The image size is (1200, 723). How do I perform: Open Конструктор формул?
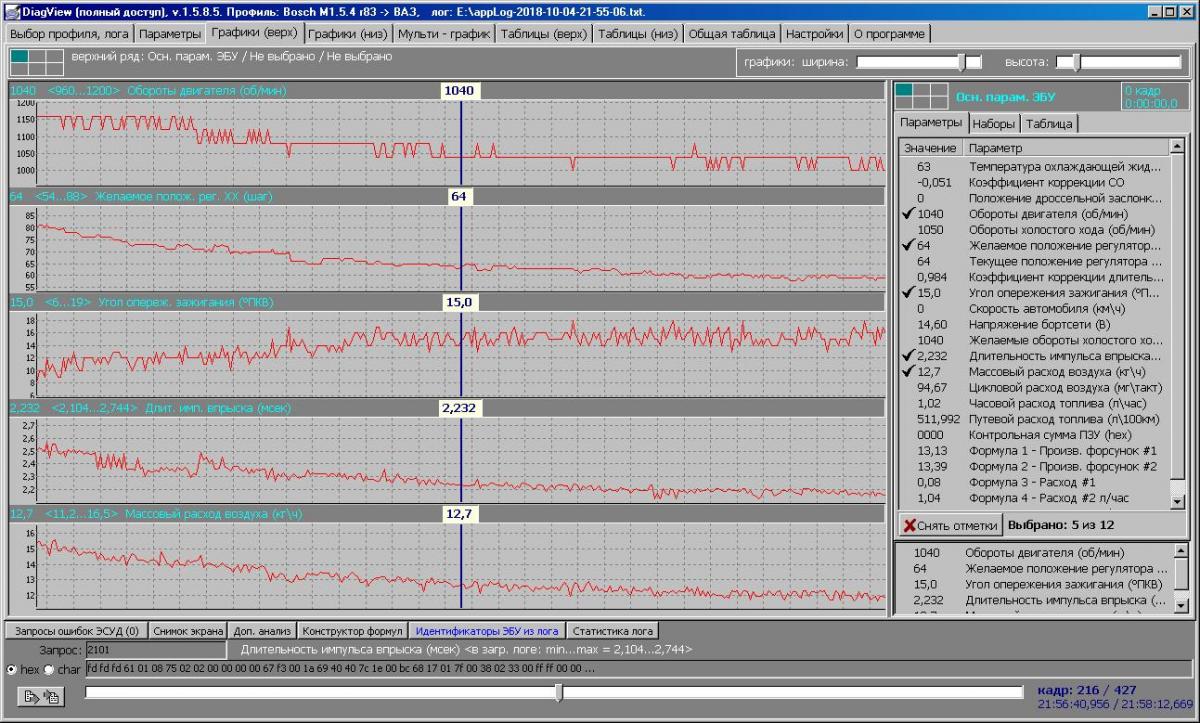click(x=353, y=631)
